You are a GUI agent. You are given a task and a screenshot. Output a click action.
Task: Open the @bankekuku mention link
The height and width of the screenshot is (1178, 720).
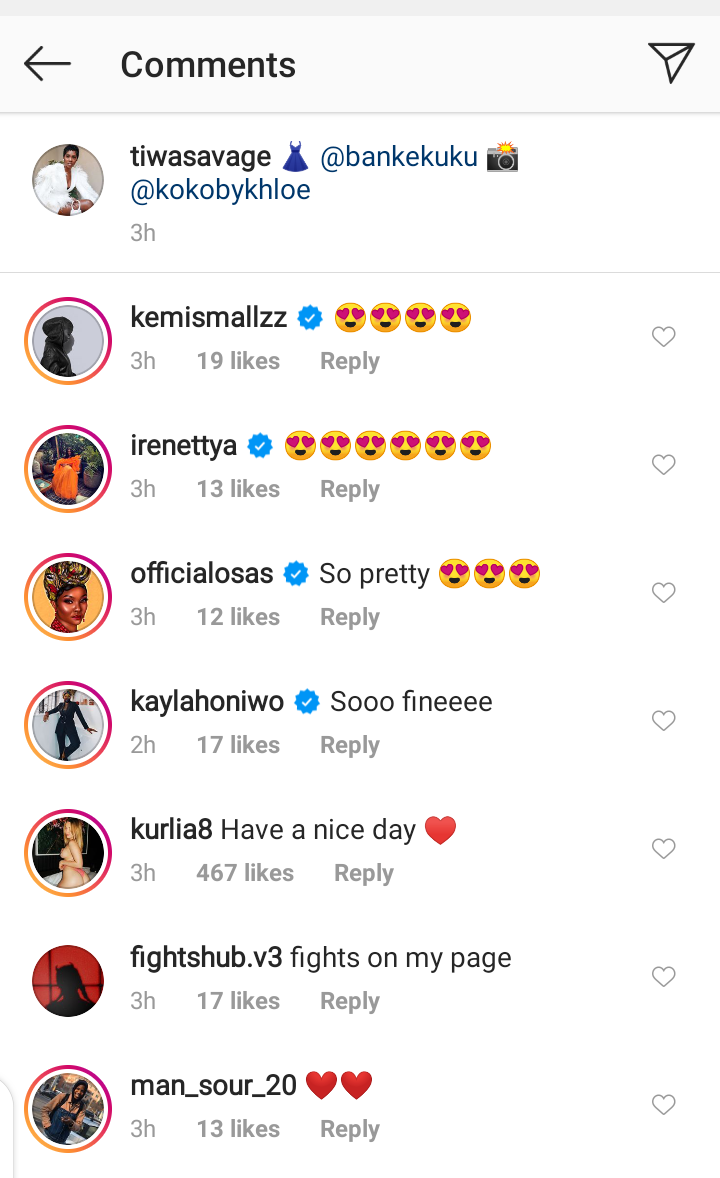[x=399, y=157]
